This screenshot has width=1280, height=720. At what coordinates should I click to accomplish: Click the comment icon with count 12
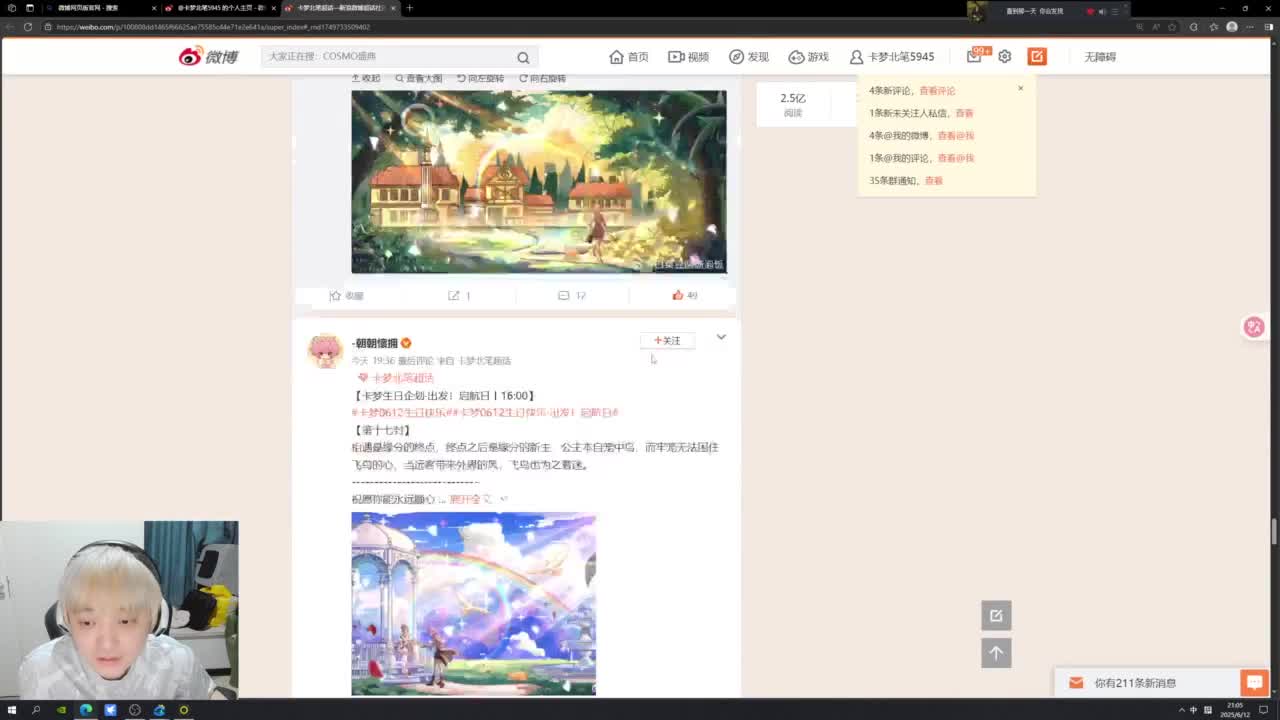(x=564, y=296)
